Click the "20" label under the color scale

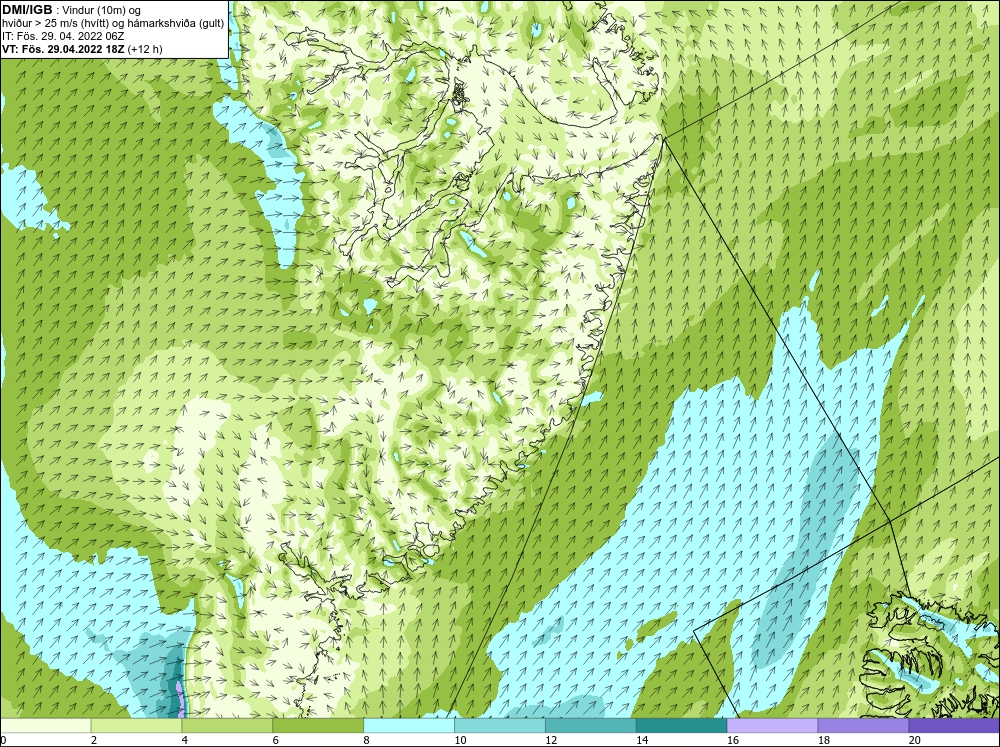coord(915,740)
